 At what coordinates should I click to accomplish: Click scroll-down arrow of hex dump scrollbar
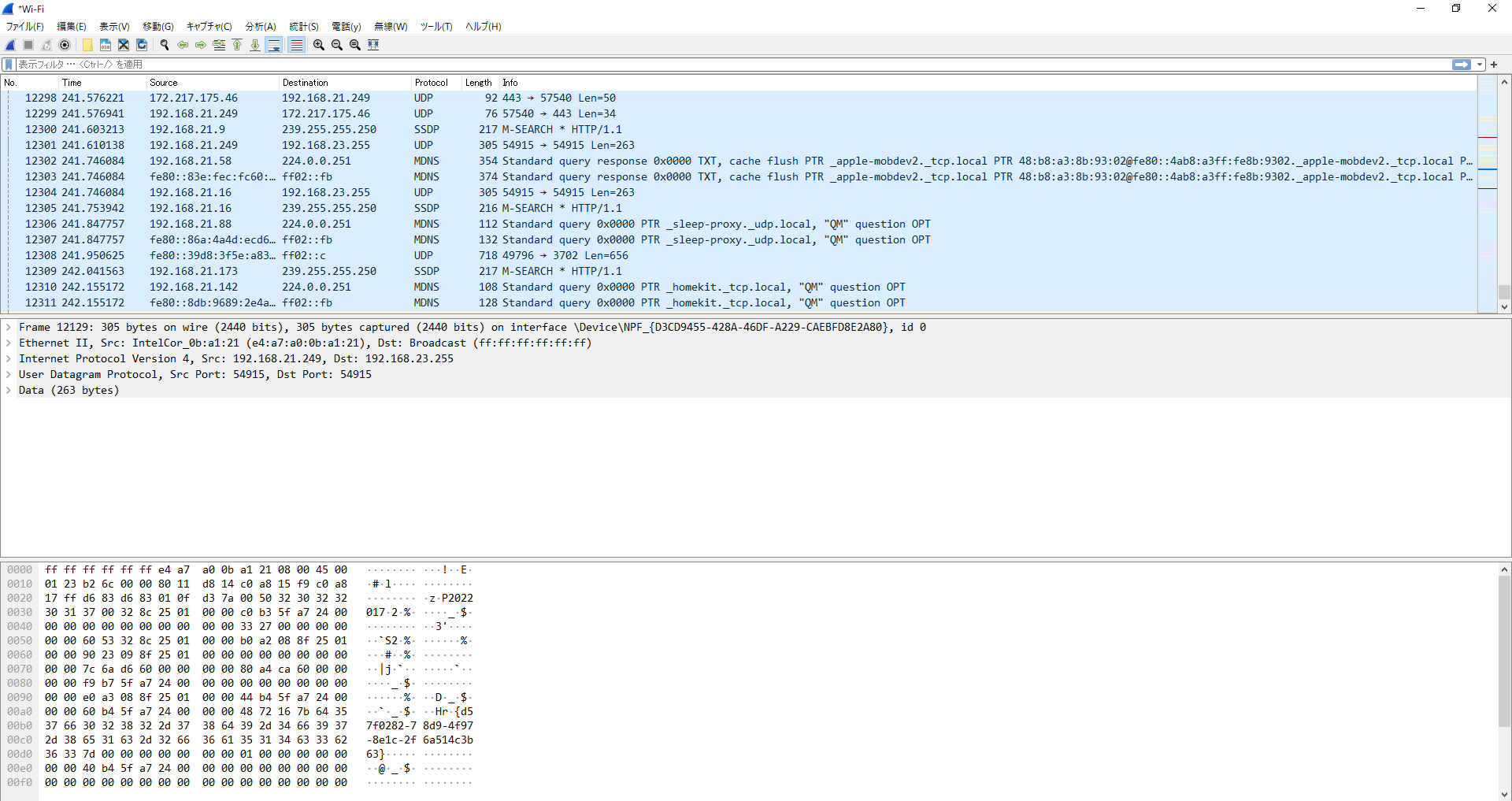[x=1504, y=794]
